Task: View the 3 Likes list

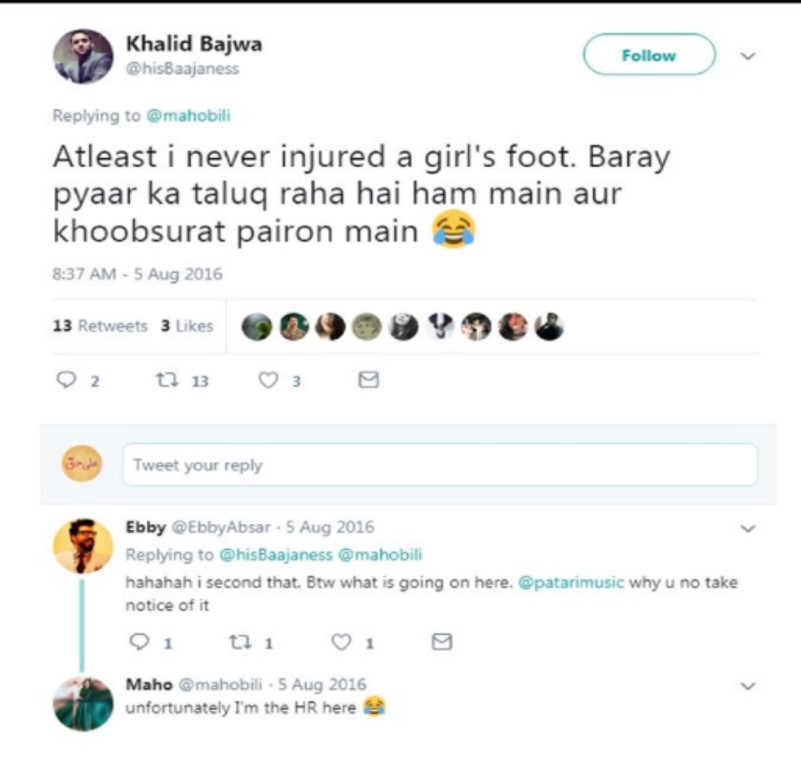Action: [187, 326]
